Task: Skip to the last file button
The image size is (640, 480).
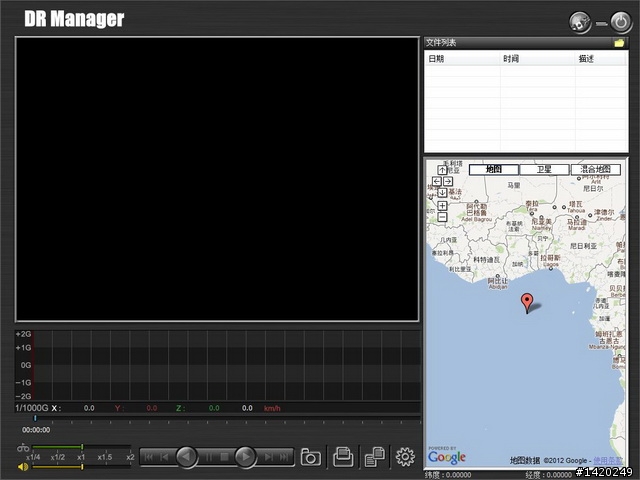Action: click(284, 457)
